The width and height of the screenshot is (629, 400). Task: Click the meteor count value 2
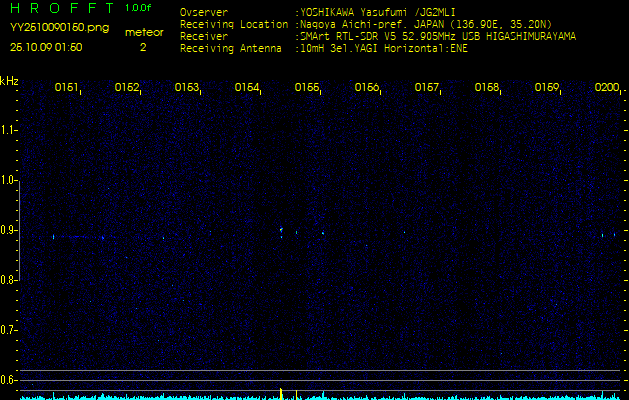(143, 47)
